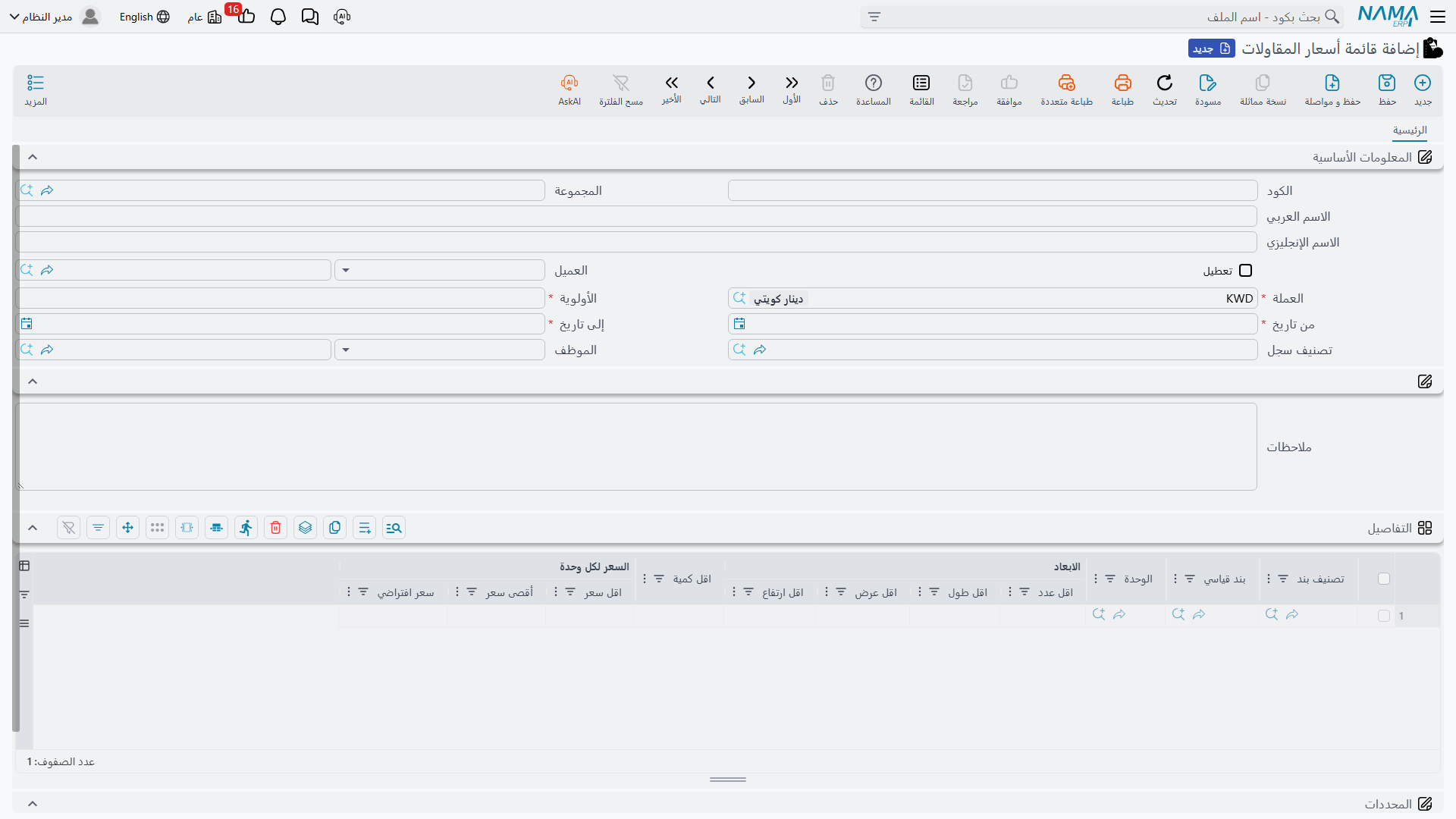Screen dimensions: 1456x819
Task: Click the layers icon in details toolbar
Action: pyautogui.click(x=306, y=528)
